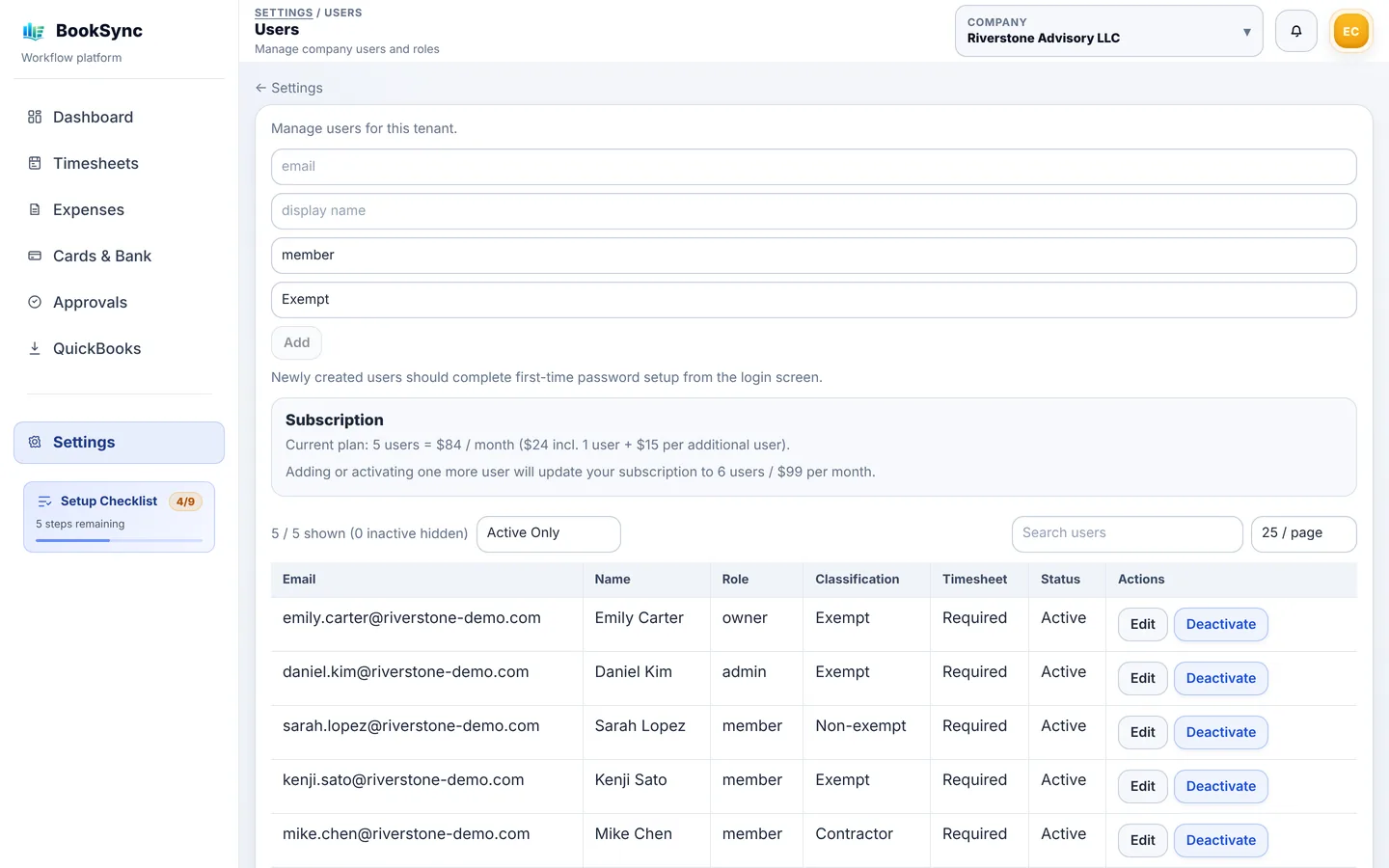This screenshot has height=868, width=1389.
Task: Focus the display name field
Action: pyautogui.click(x=813, y=211)
